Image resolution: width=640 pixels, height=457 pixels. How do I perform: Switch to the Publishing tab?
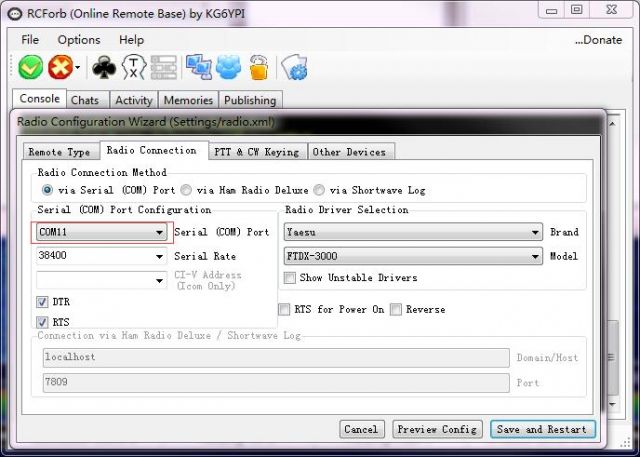250,100
